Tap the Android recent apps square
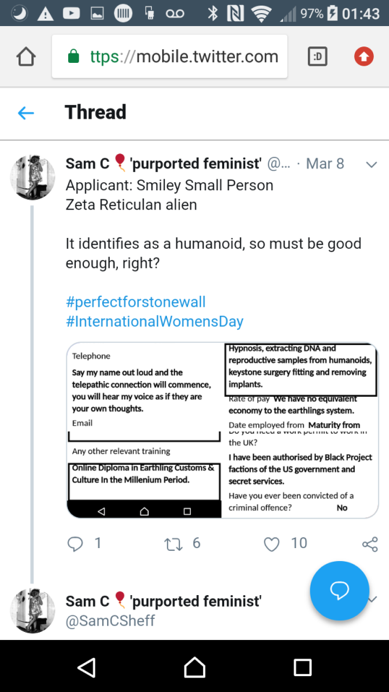This screenshot has width=389, height=692. (302, 667)
